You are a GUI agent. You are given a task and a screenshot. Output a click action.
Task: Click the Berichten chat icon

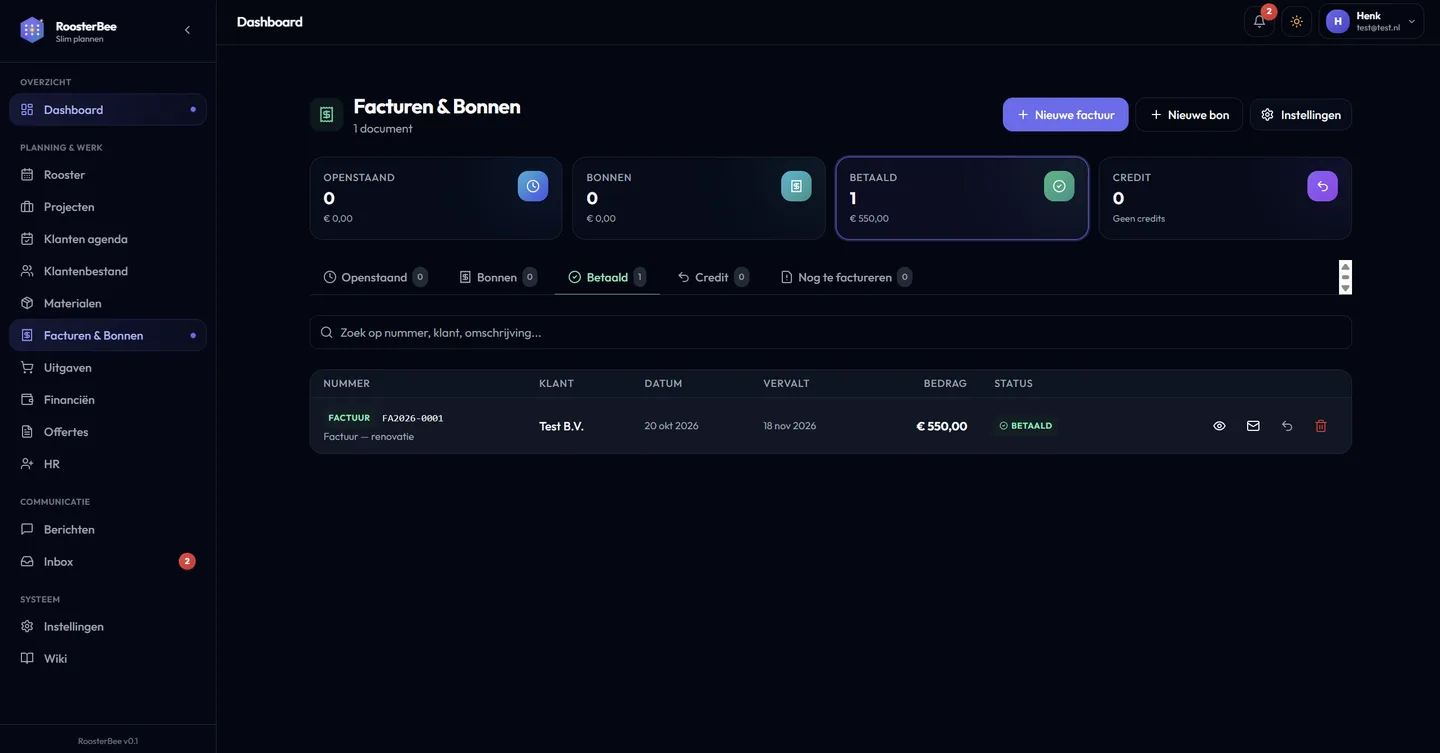[x=27, y=529]
